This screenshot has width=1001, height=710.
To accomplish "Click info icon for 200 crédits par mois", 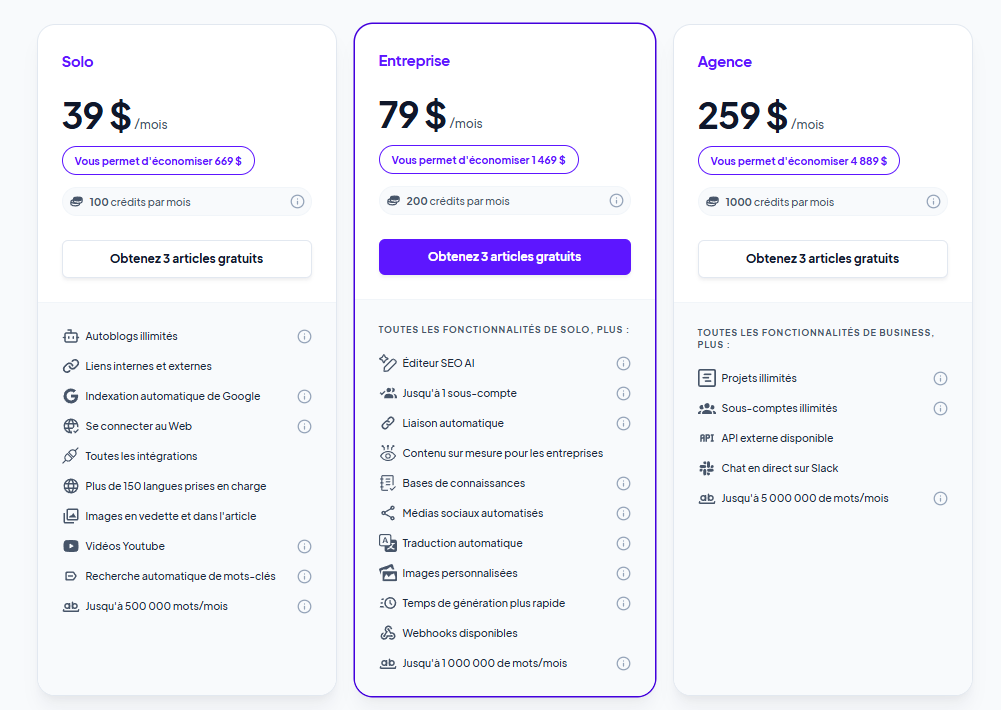I will tap(616, 200).
